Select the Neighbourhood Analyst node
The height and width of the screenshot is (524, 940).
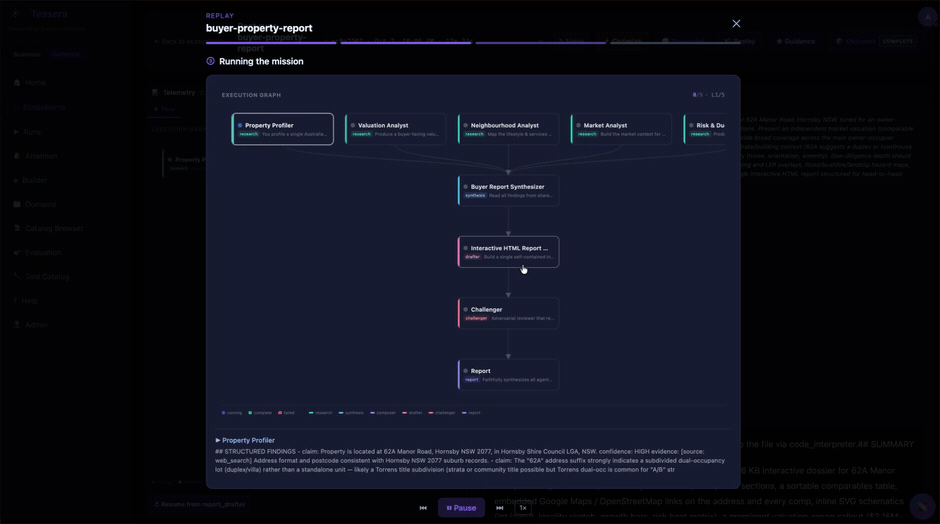pyautogui.click(x=508, y=129)
